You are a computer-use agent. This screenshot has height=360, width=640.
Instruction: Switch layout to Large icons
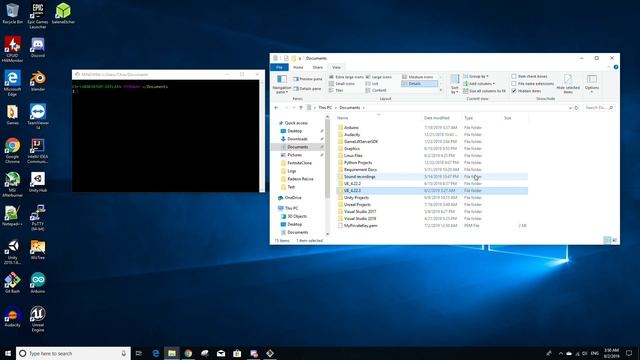click(x=379, y=77)
